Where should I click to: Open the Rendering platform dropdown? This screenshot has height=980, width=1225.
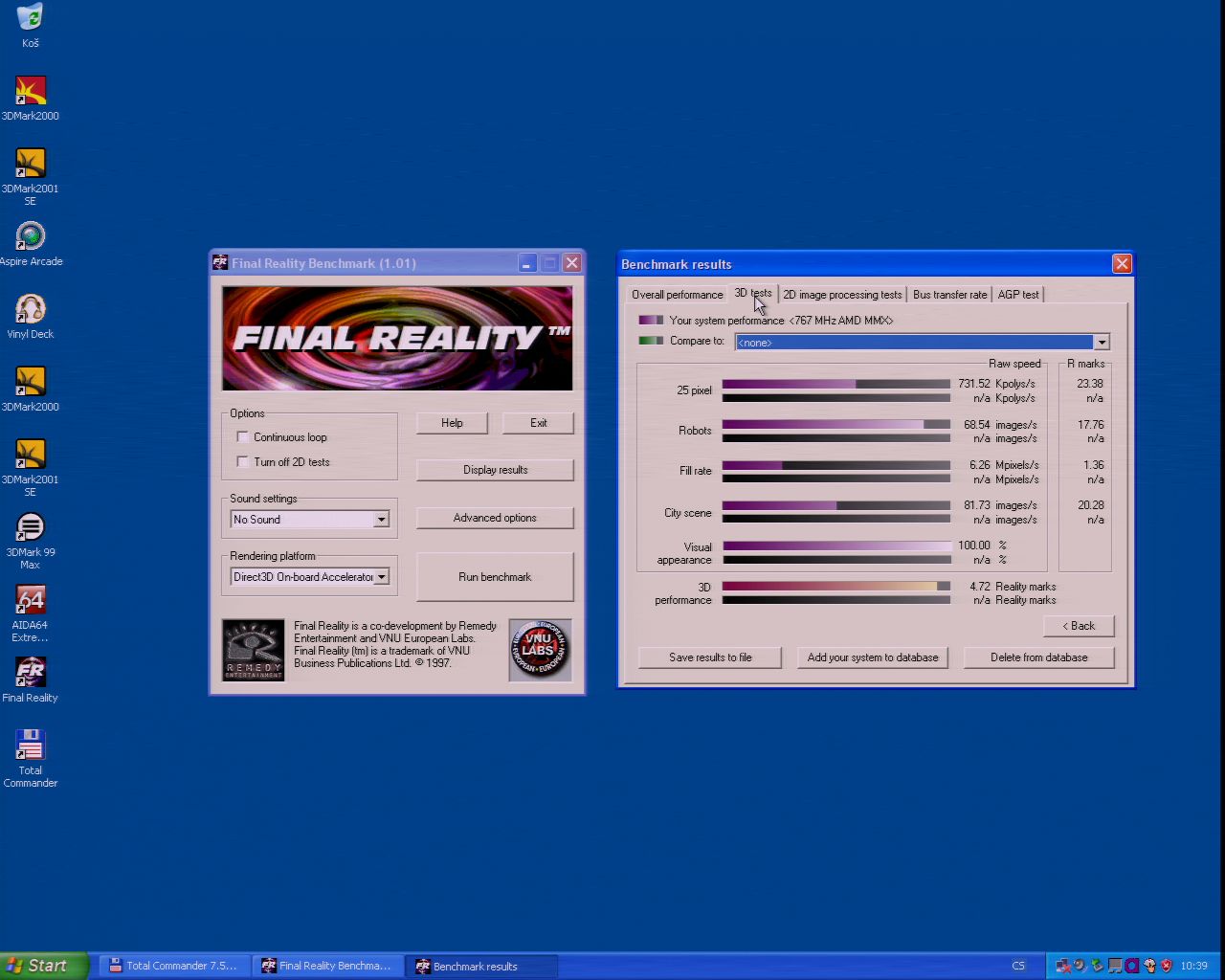coord(381,577)
